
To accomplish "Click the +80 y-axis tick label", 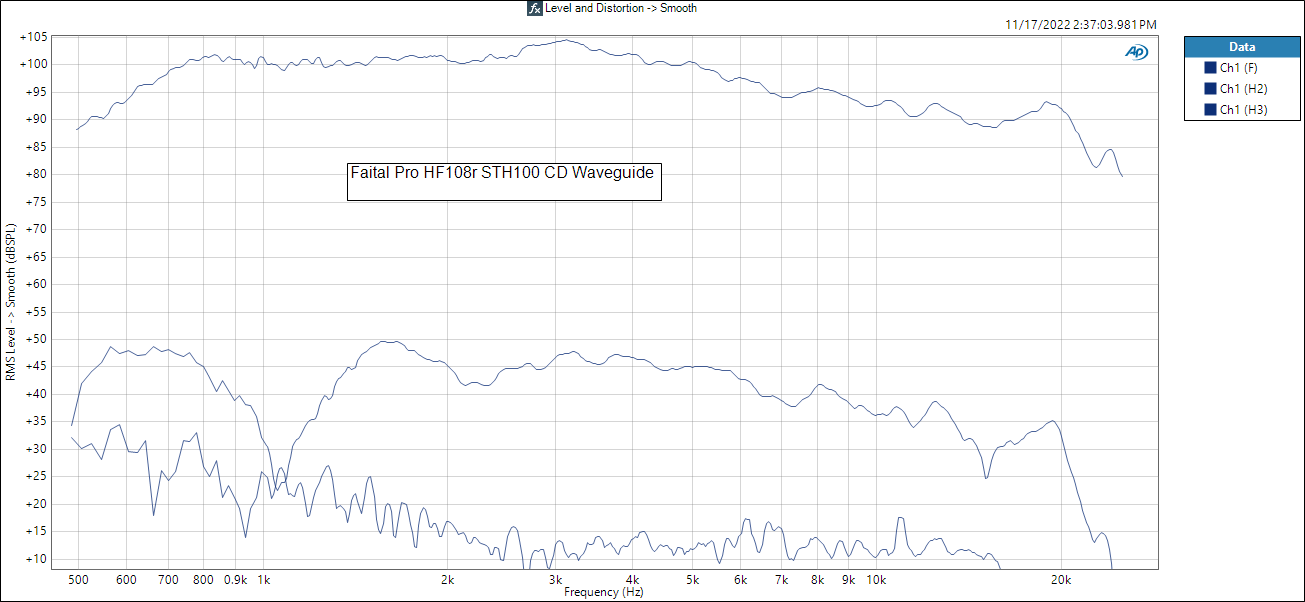I will click(37, 174).
